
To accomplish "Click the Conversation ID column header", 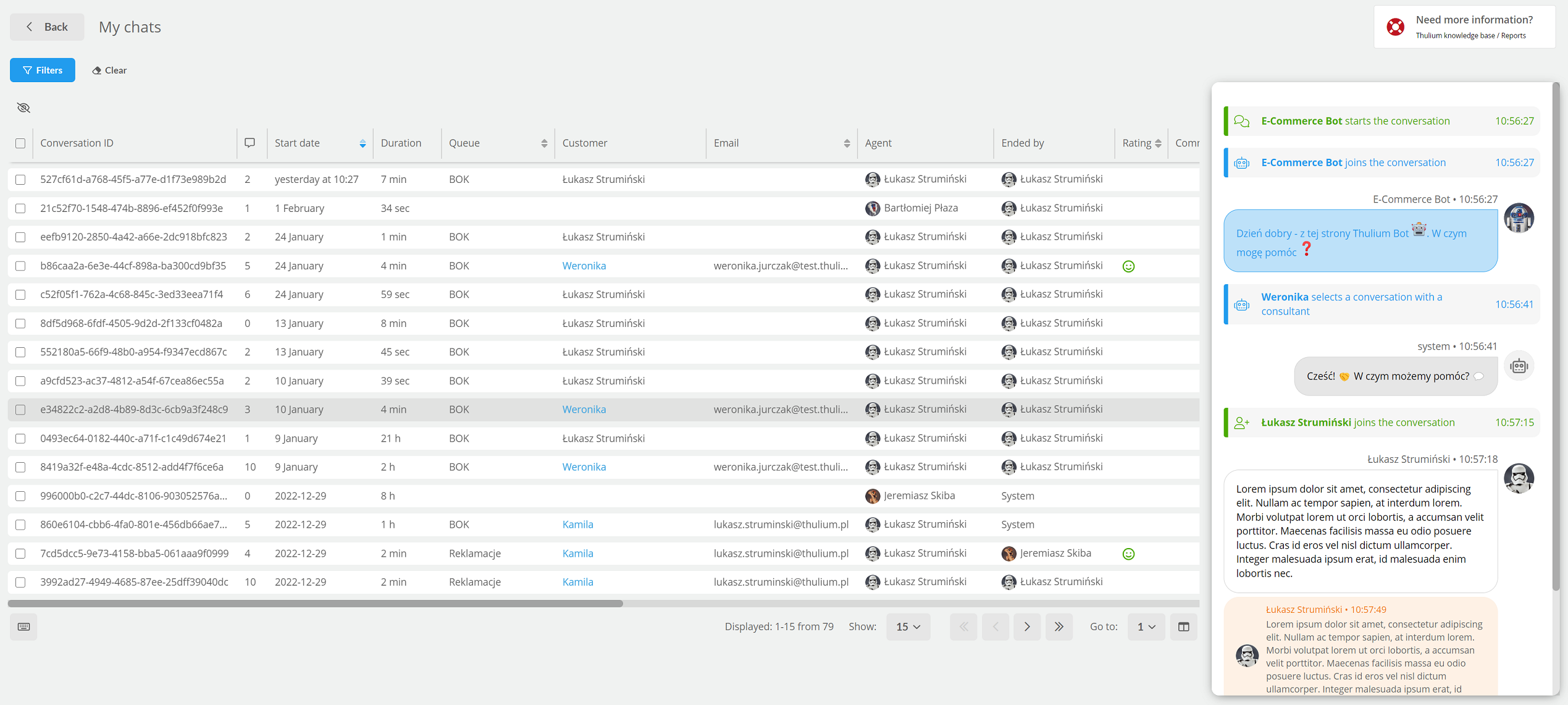I will point(77,143).
